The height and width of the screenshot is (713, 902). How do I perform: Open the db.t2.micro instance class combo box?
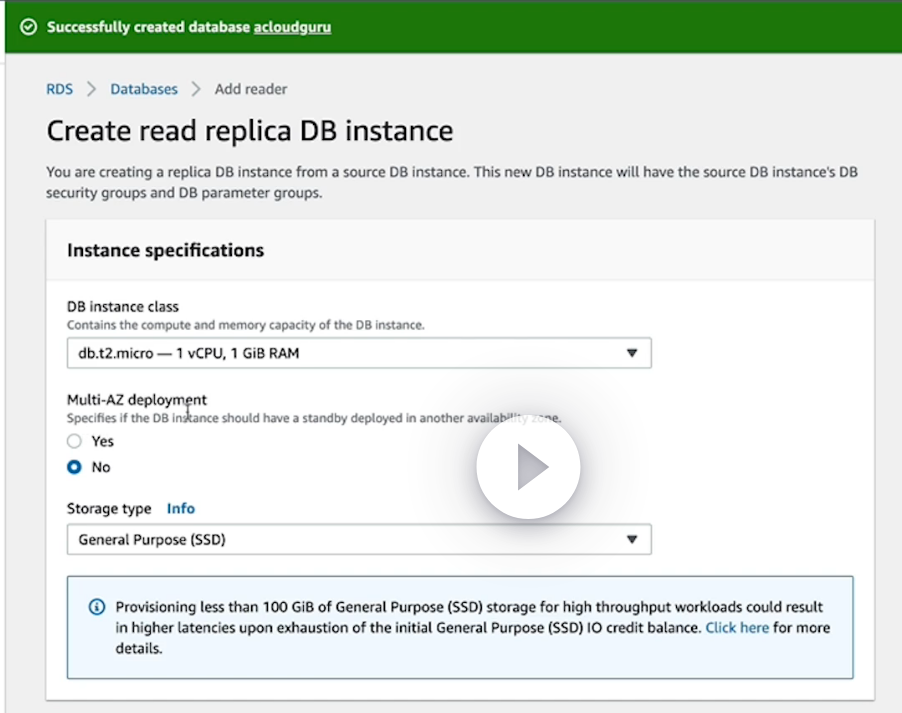[350, 353]
